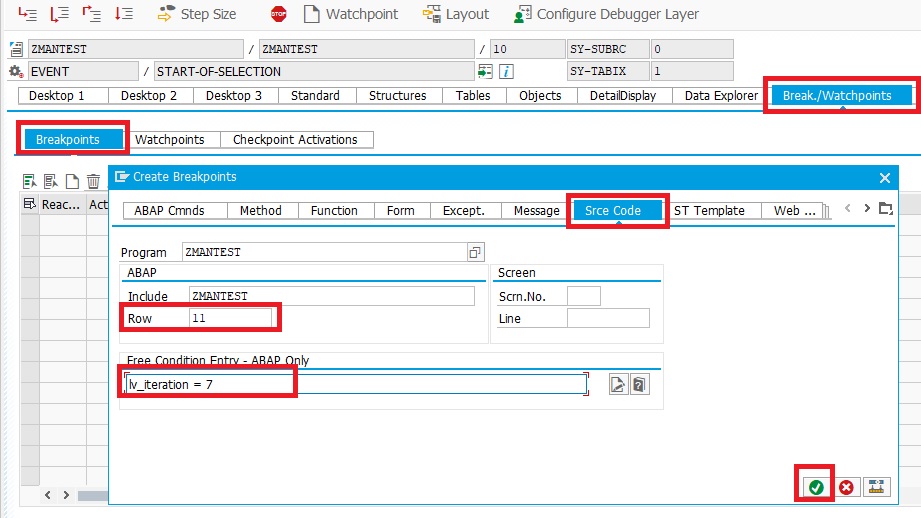Select the Watchpoints sub-tab
This screenshot has width=921, height=518.
point(171,140)
